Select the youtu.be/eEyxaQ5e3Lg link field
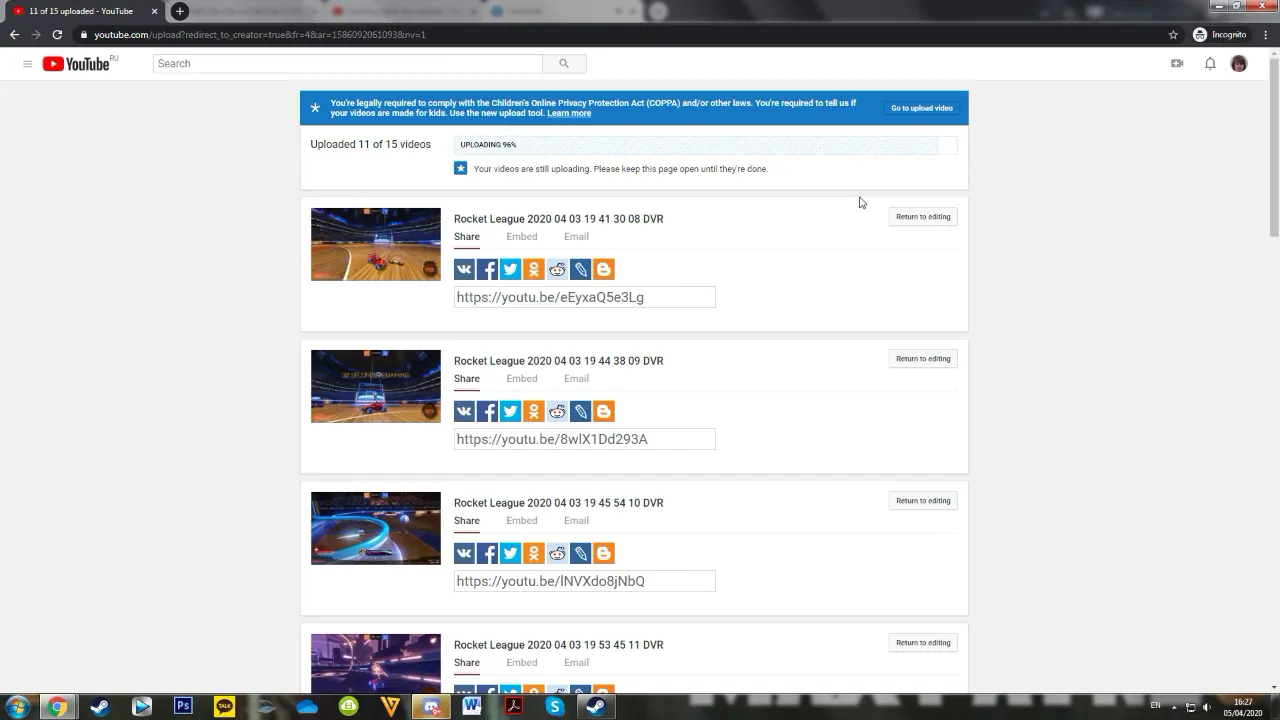 pyautogui.click(x=585, y=297)
